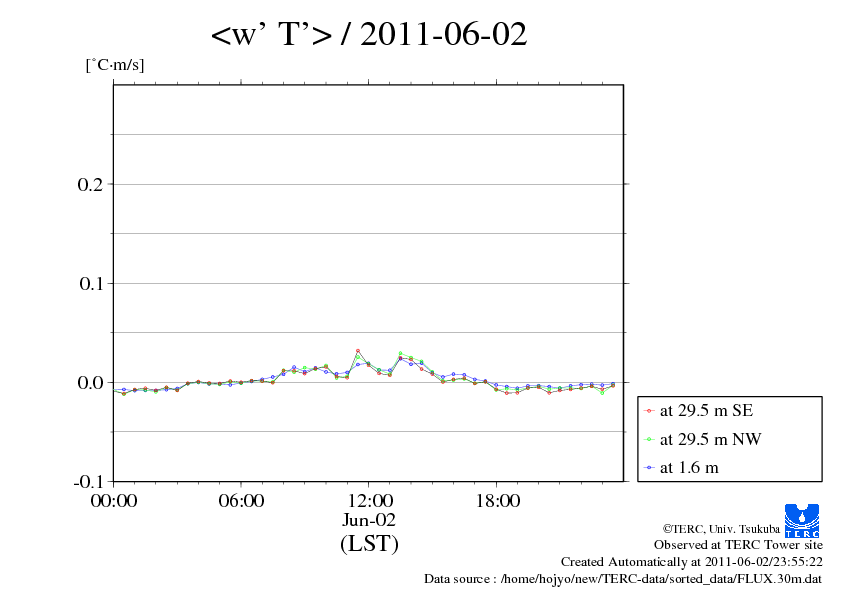Screen dimensions: 842x595
Task: Click the 0.2 y-axis tick label
Action: (x=91, y=184)
